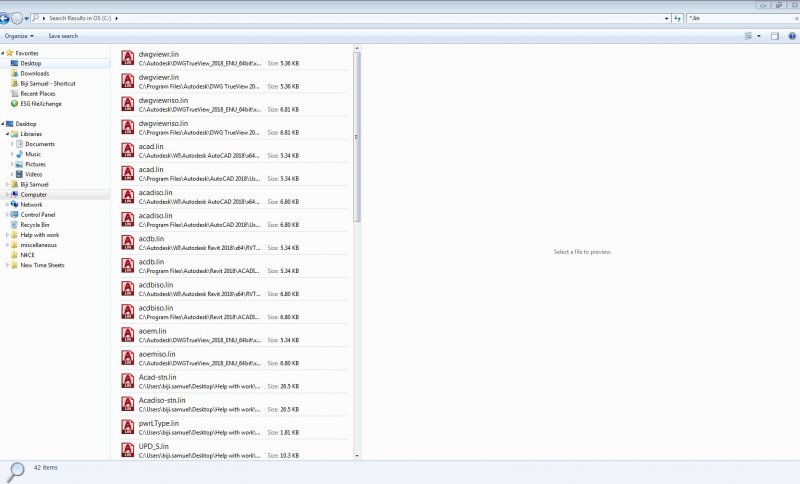Select acadiso.lin icon in C:\Program Files path

click(128, 219)
